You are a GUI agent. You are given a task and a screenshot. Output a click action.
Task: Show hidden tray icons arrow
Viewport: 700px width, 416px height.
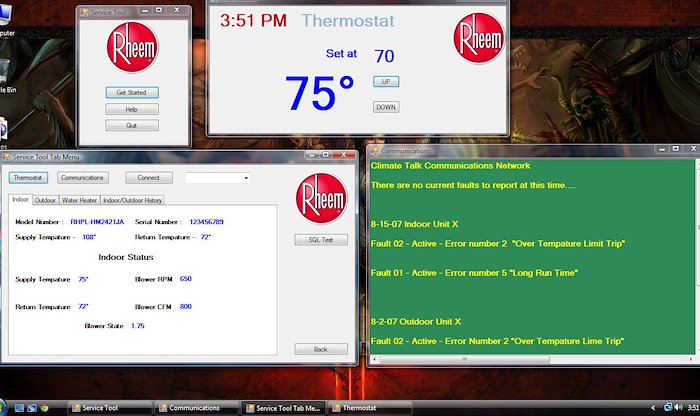pyautogui.click(x=653, y=408)
